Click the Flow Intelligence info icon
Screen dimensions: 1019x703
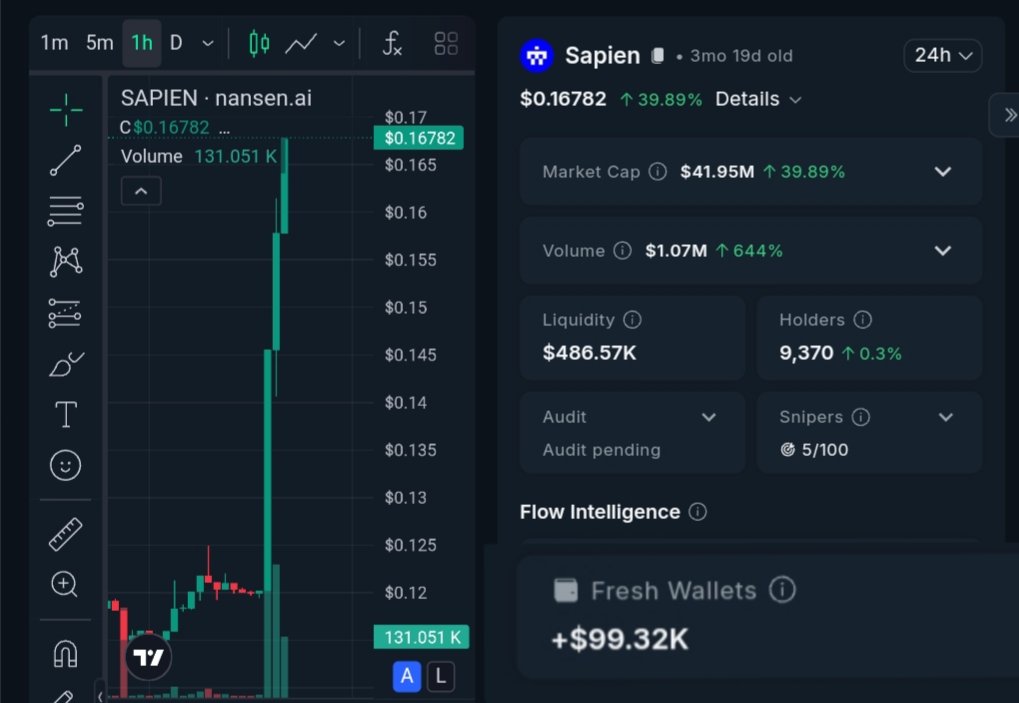(x=697, y=512)
